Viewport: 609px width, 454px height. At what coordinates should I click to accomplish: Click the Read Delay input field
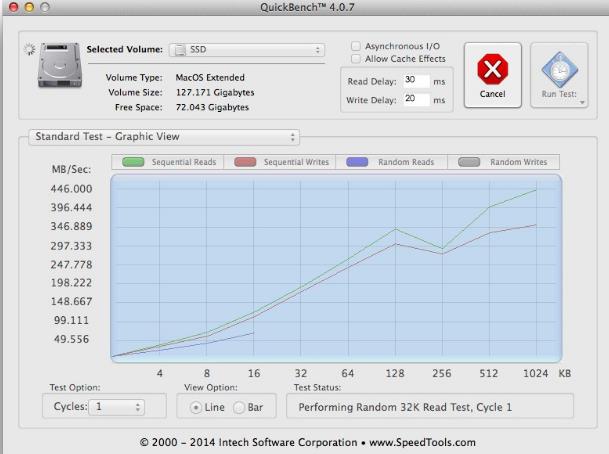click(x=415, y=81)
